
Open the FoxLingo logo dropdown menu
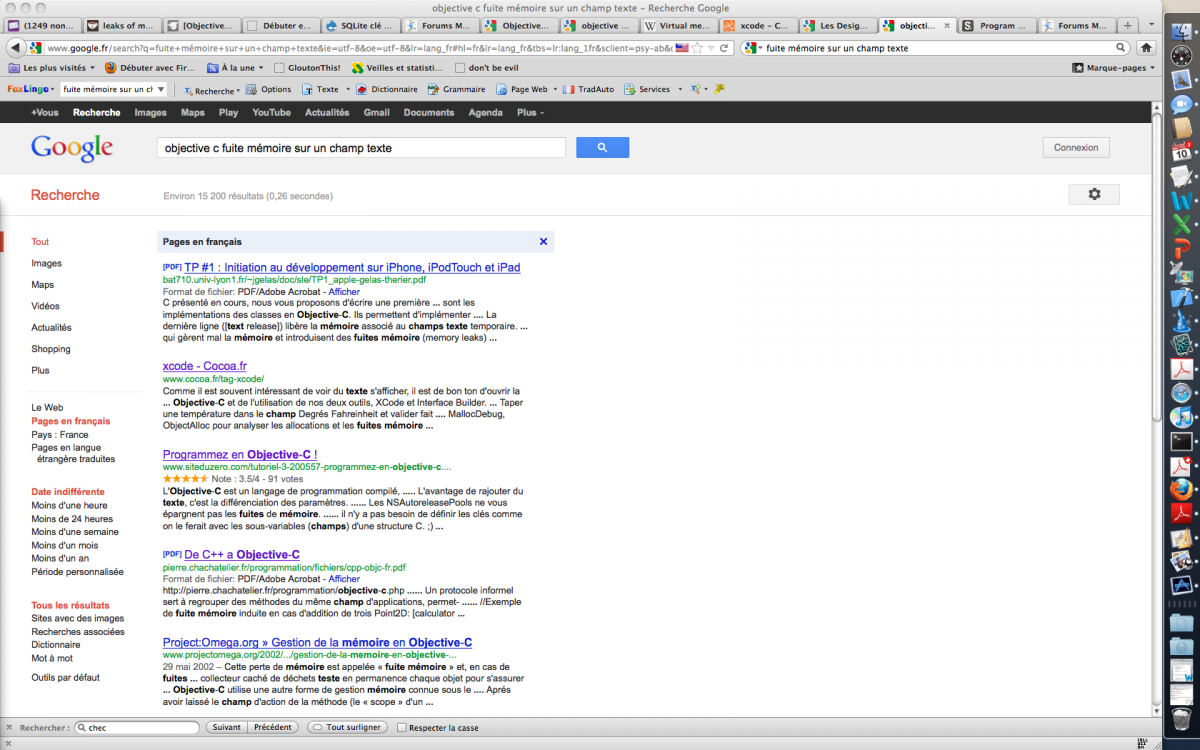[x=30, y=89]
